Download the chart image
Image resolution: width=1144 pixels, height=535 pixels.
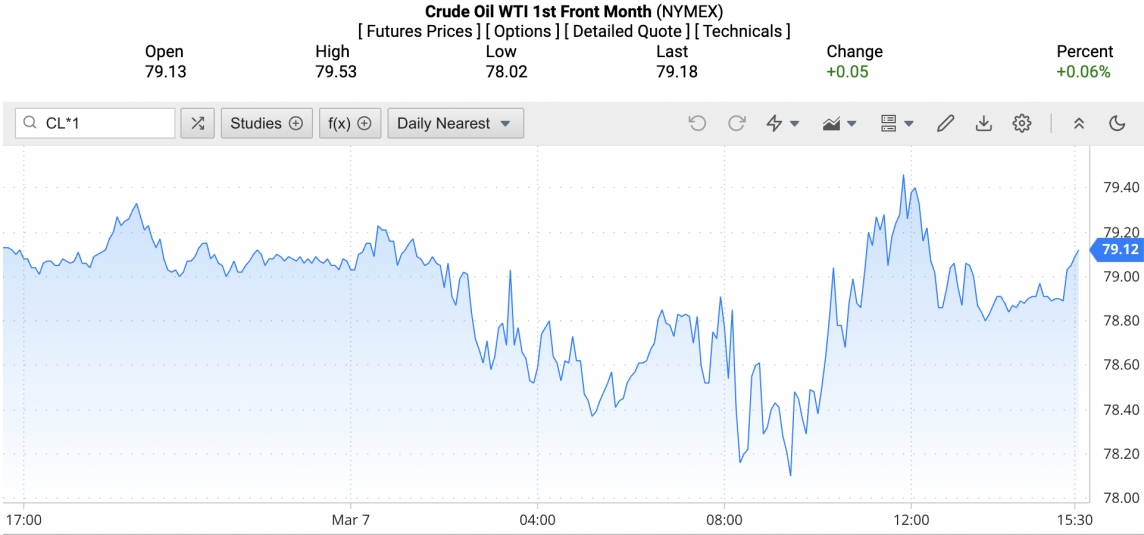(x=984, y=123)
